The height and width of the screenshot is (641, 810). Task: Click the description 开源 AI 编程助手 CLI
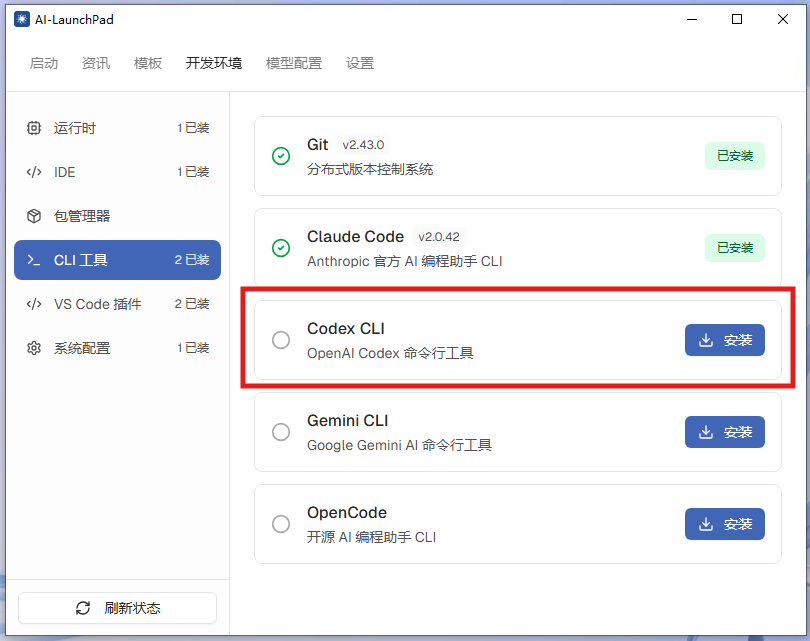click(x=371, y=537)
